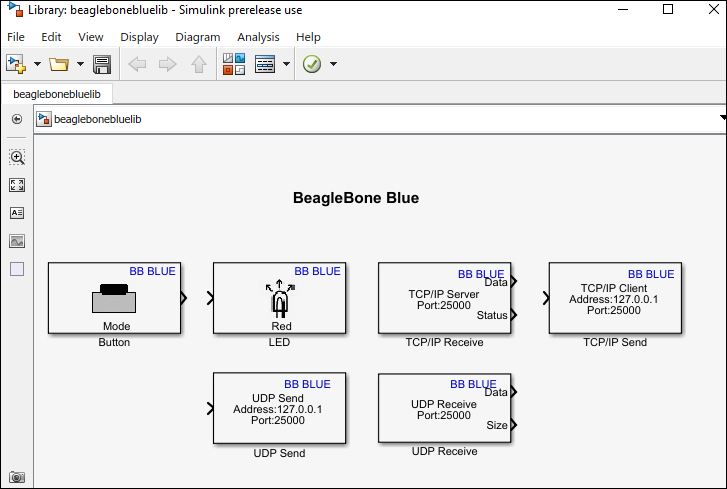
Task: Click the Model Explorer icon
Action: click(x=265, y=64)
